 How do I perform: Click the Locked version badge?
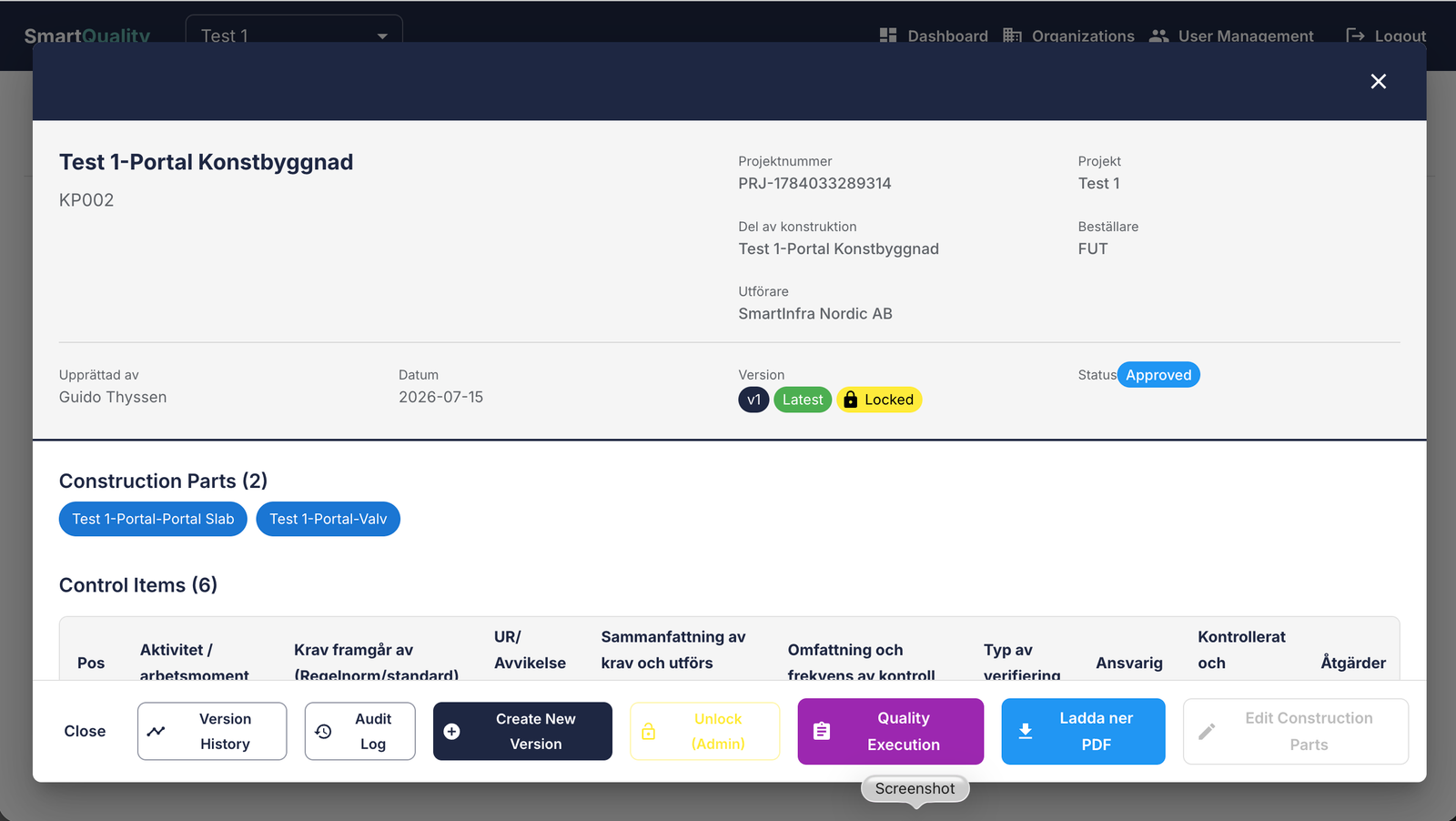pos(879,400)
